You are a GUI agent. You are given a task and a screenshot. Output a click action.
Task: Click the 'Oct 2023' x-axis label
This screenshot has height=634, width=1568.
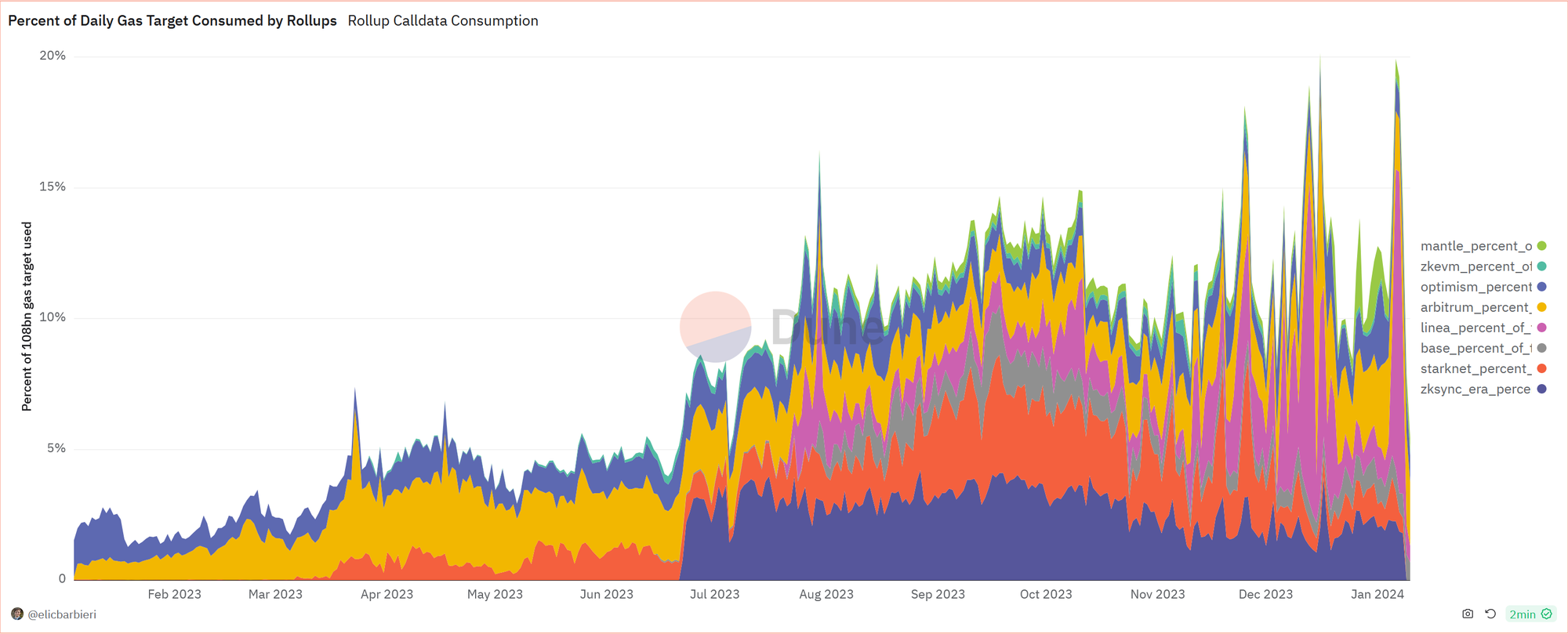click(1046, 594)
